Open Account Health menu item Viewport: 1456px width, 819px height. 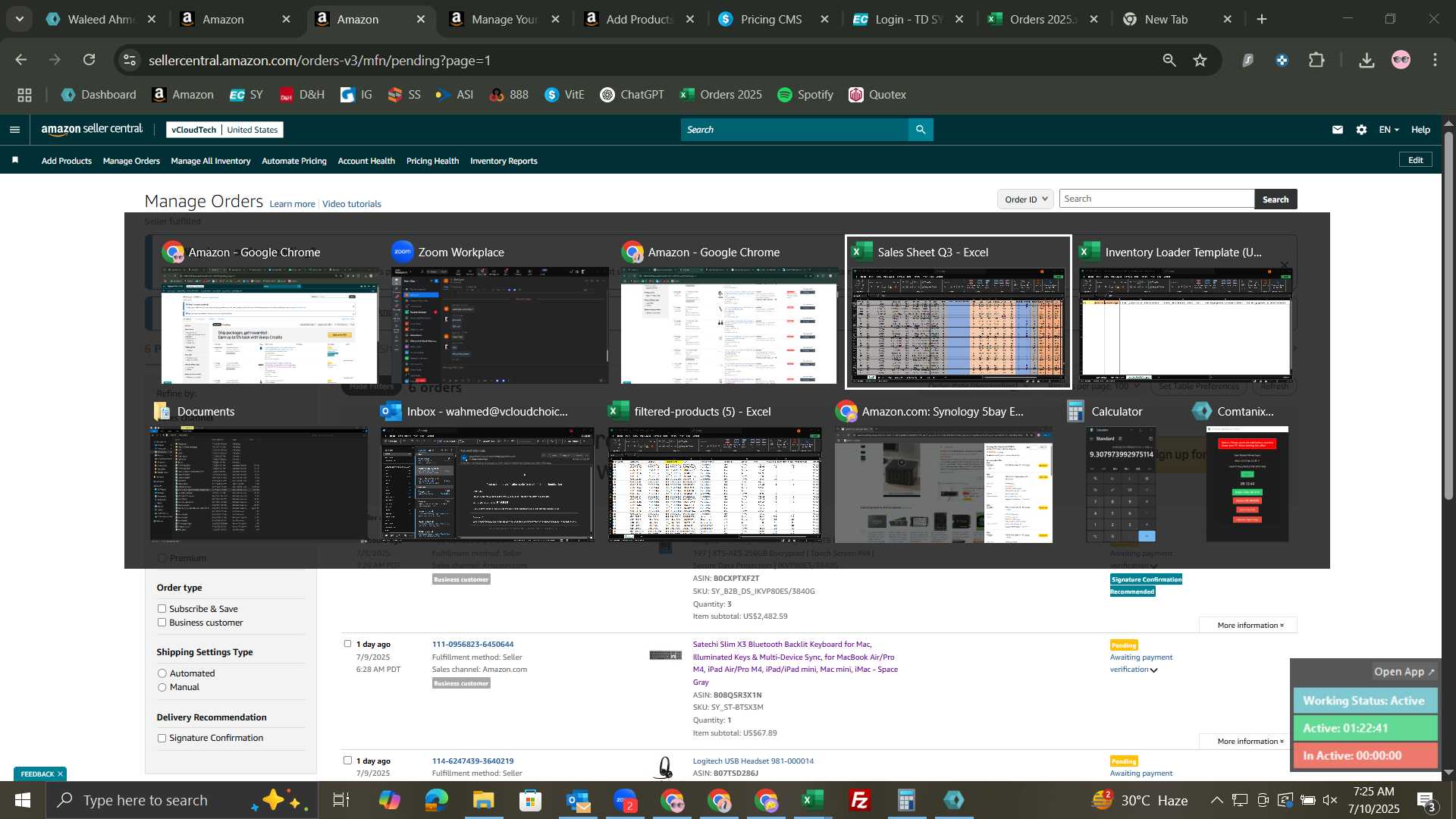(x=366, y=161)
